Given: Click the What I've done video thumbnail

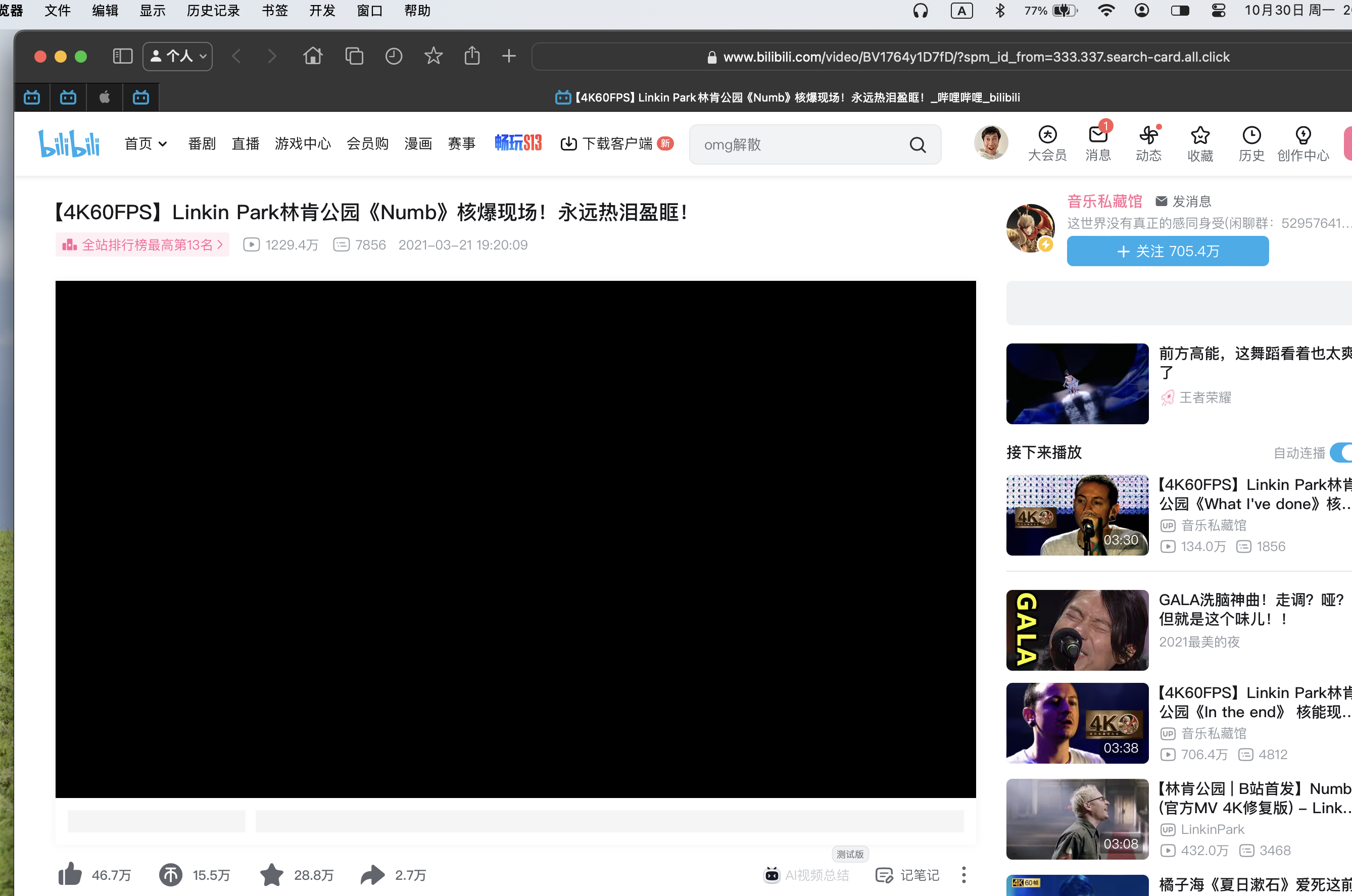Looking at the screenshot, I should 1077,515.
